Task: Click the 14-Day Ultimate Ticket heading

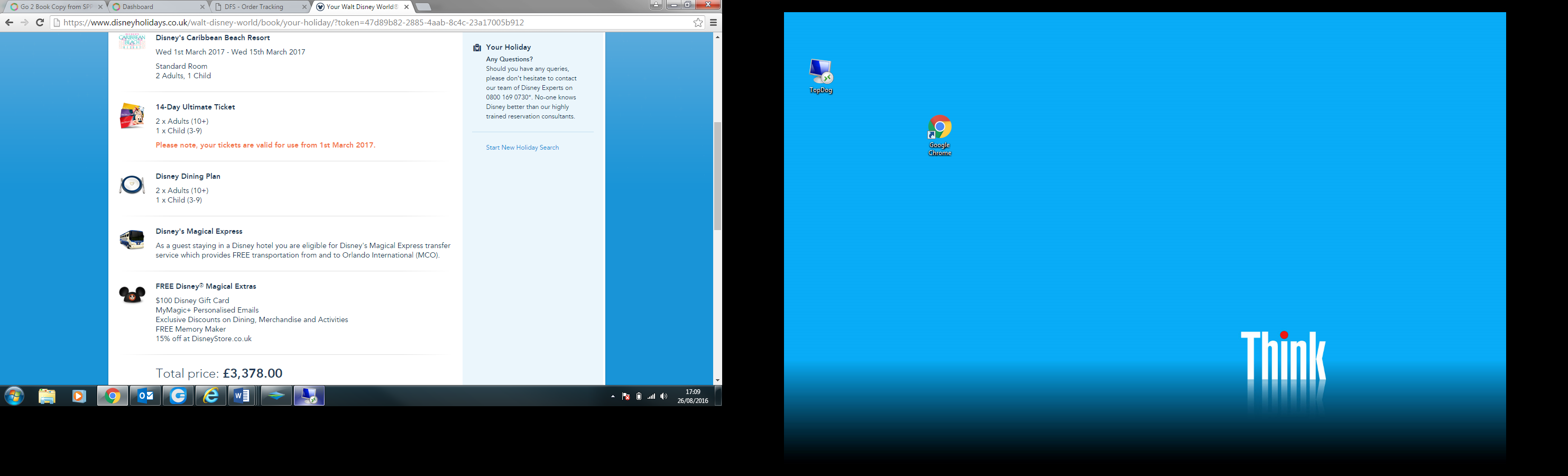Action: pyautogui.click(x=196, y=107)
